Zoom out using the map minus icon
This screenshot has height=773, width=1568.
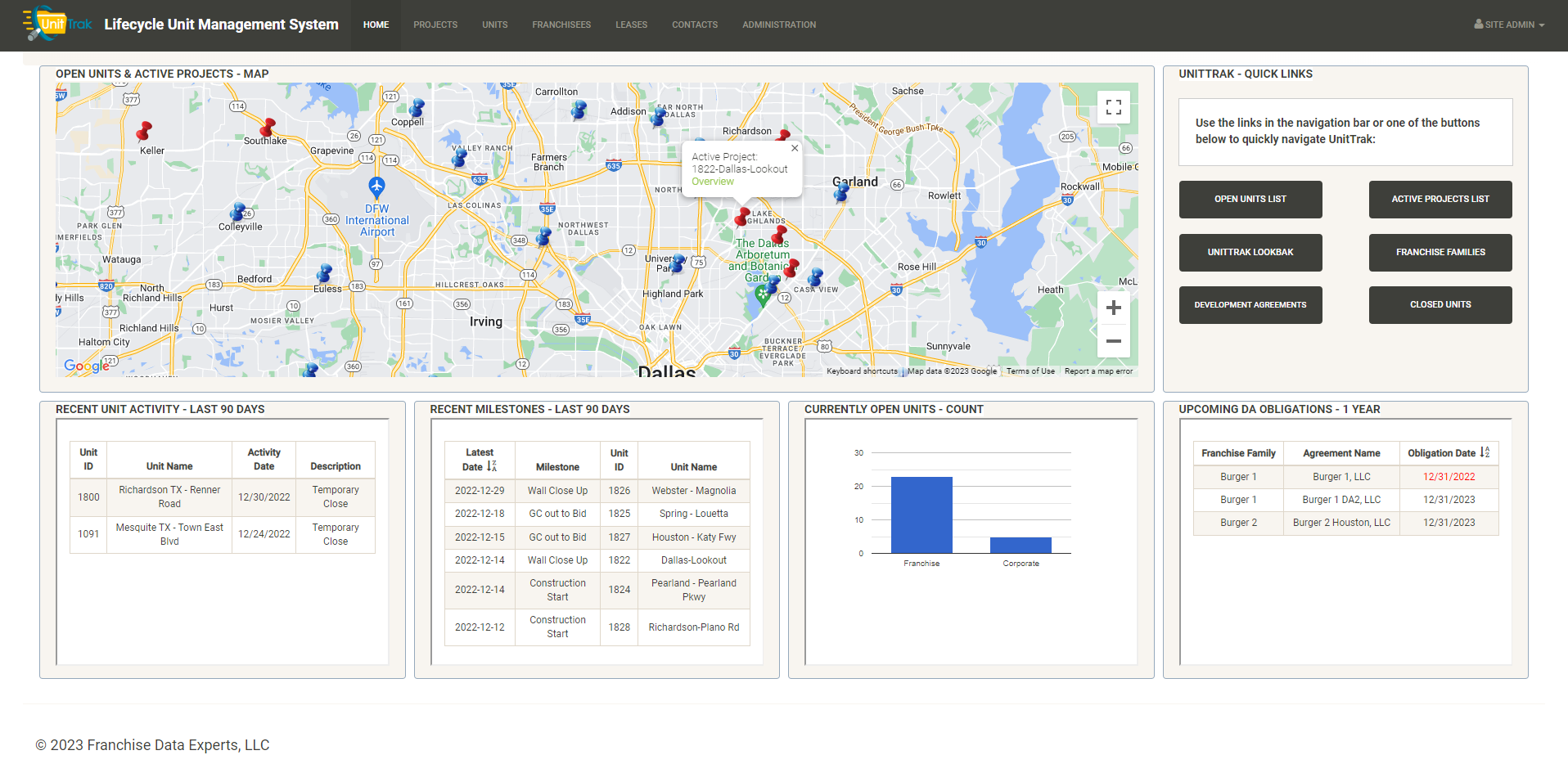coord(1113,341)
